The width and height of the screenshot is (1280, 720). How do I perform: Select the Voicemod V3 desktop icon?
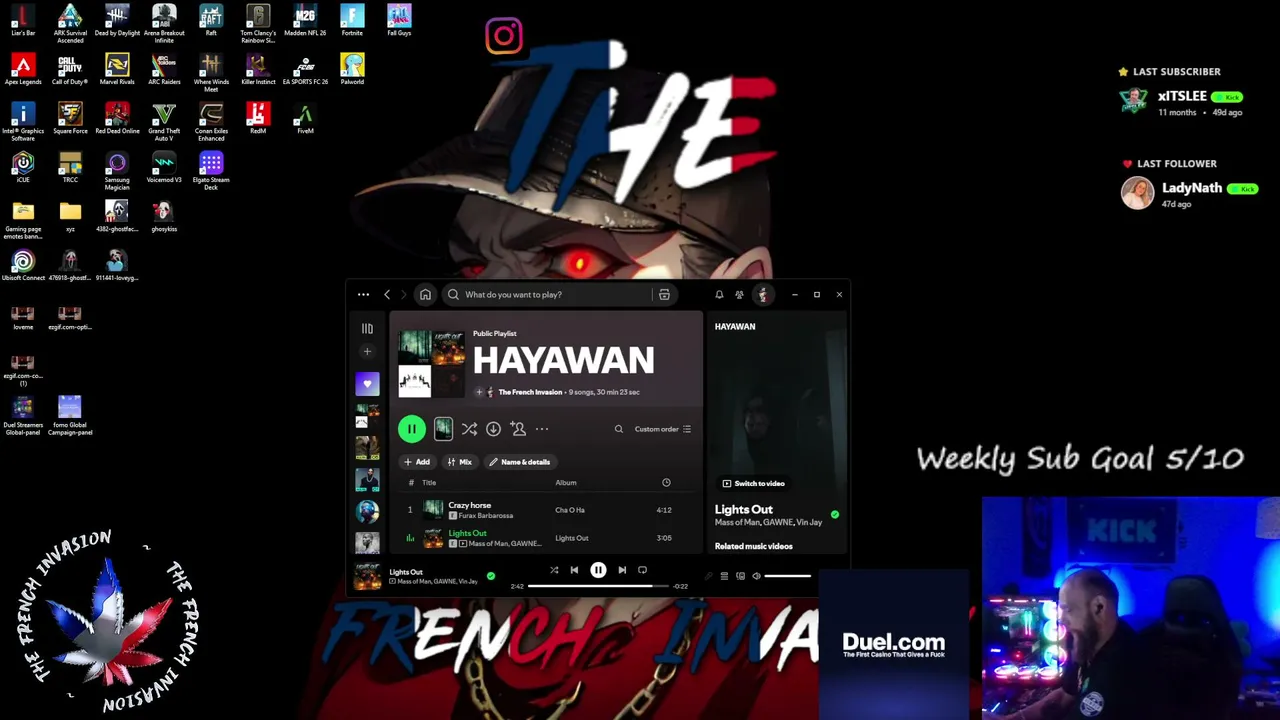point(164,167)
